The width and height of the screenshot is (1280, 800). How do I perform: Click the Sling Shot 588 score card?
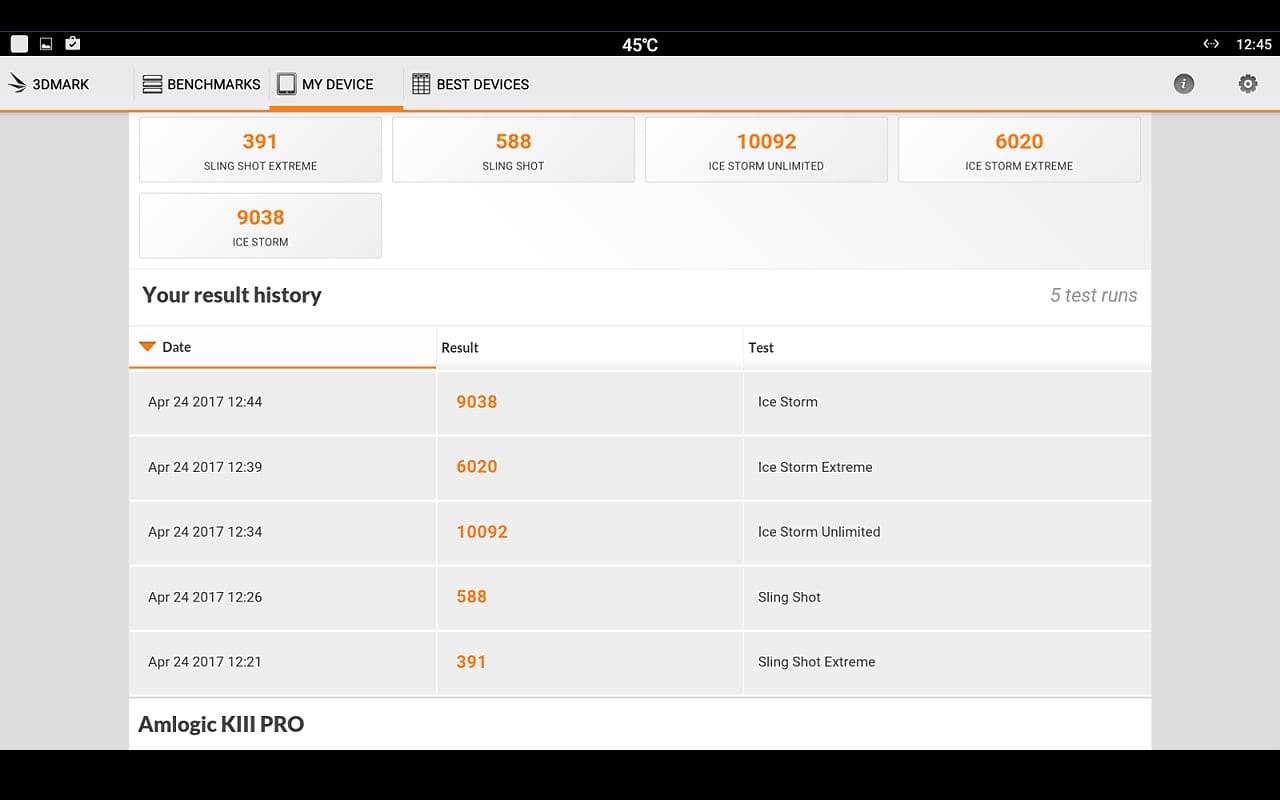[513, 149]
